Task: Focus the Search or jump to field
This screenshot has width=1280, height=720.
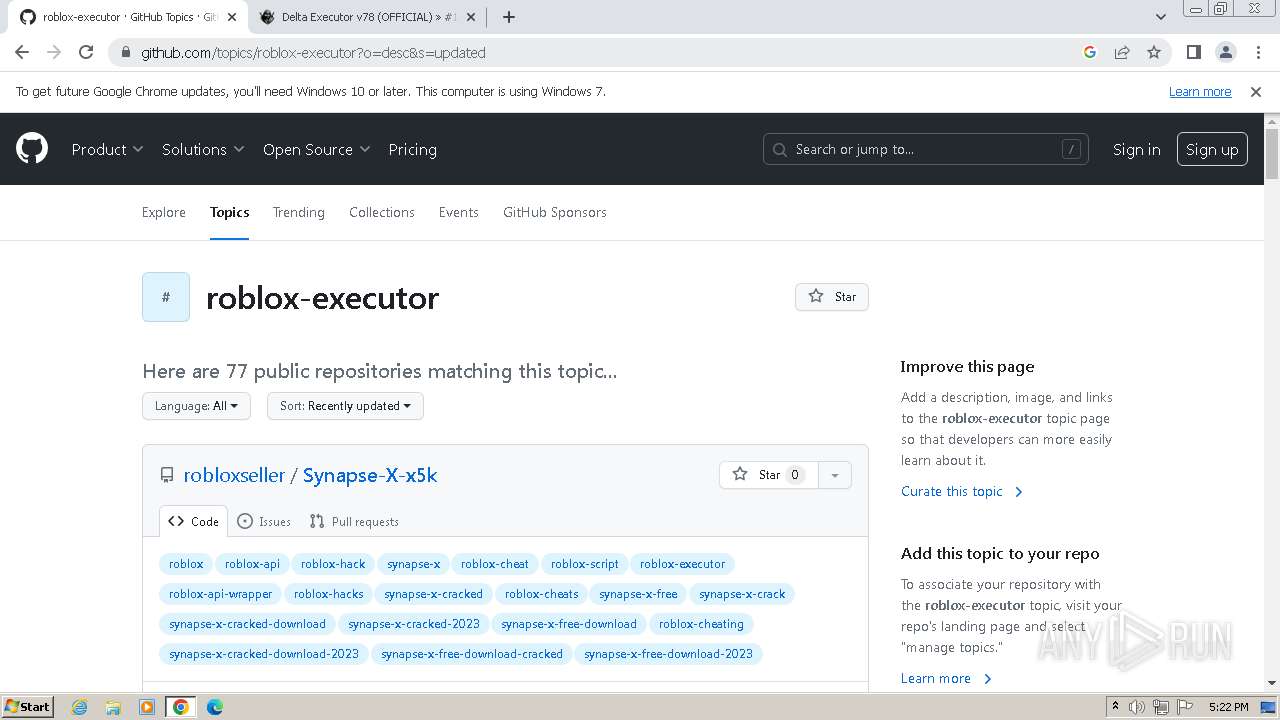Action: pos(926,149)
